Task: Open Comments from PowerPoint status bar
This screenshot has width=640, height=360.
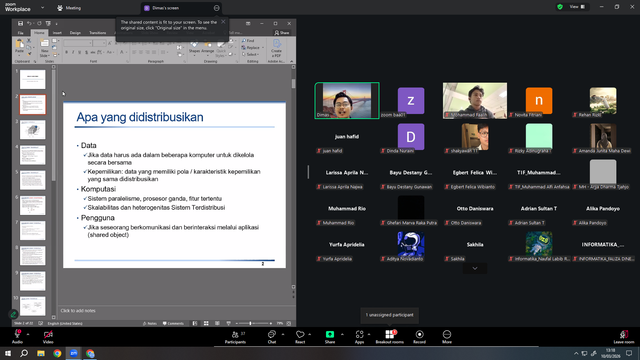Action: pos(173,323)
